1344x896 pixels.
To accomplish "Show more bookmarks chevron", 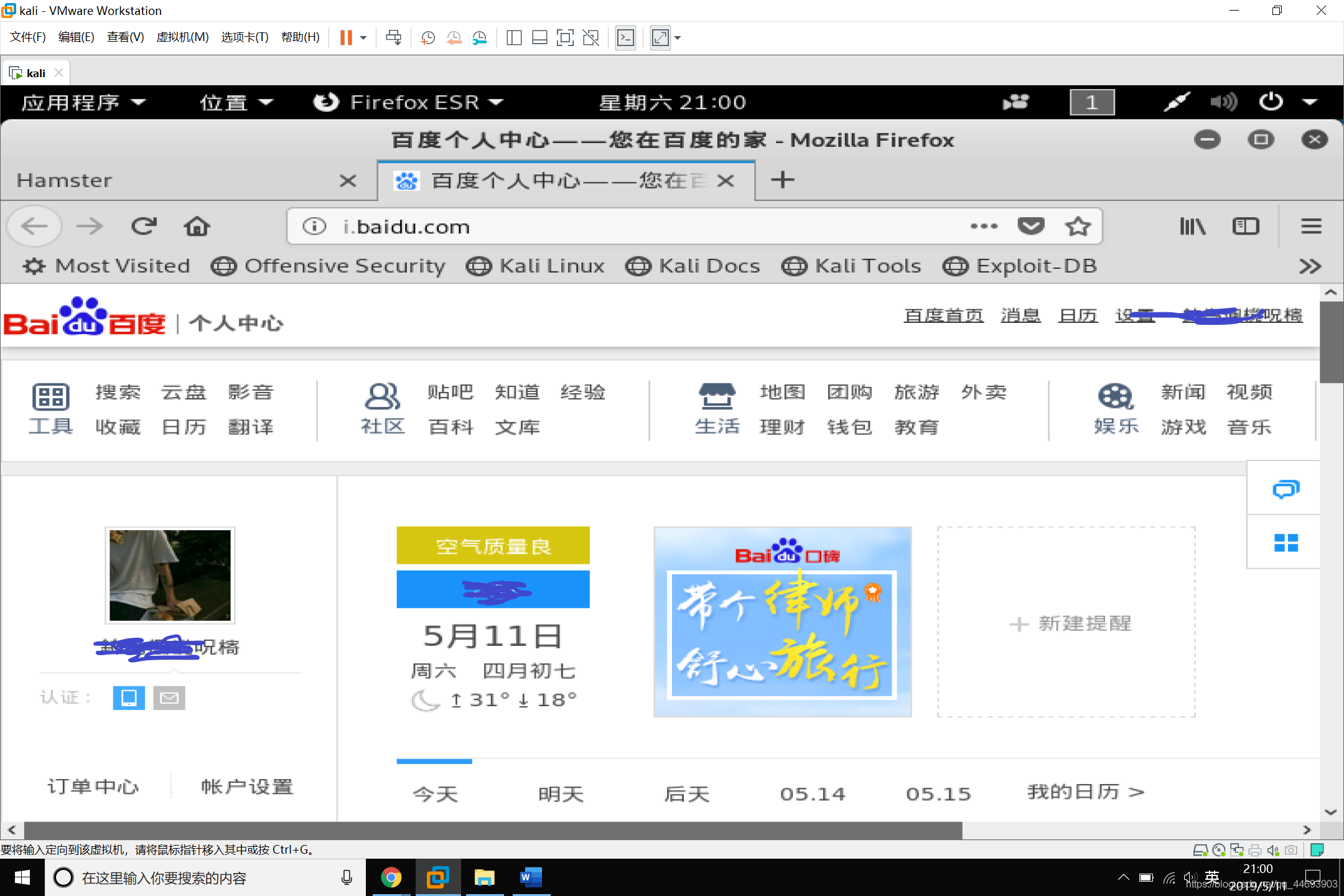I will click(1310, 266).
